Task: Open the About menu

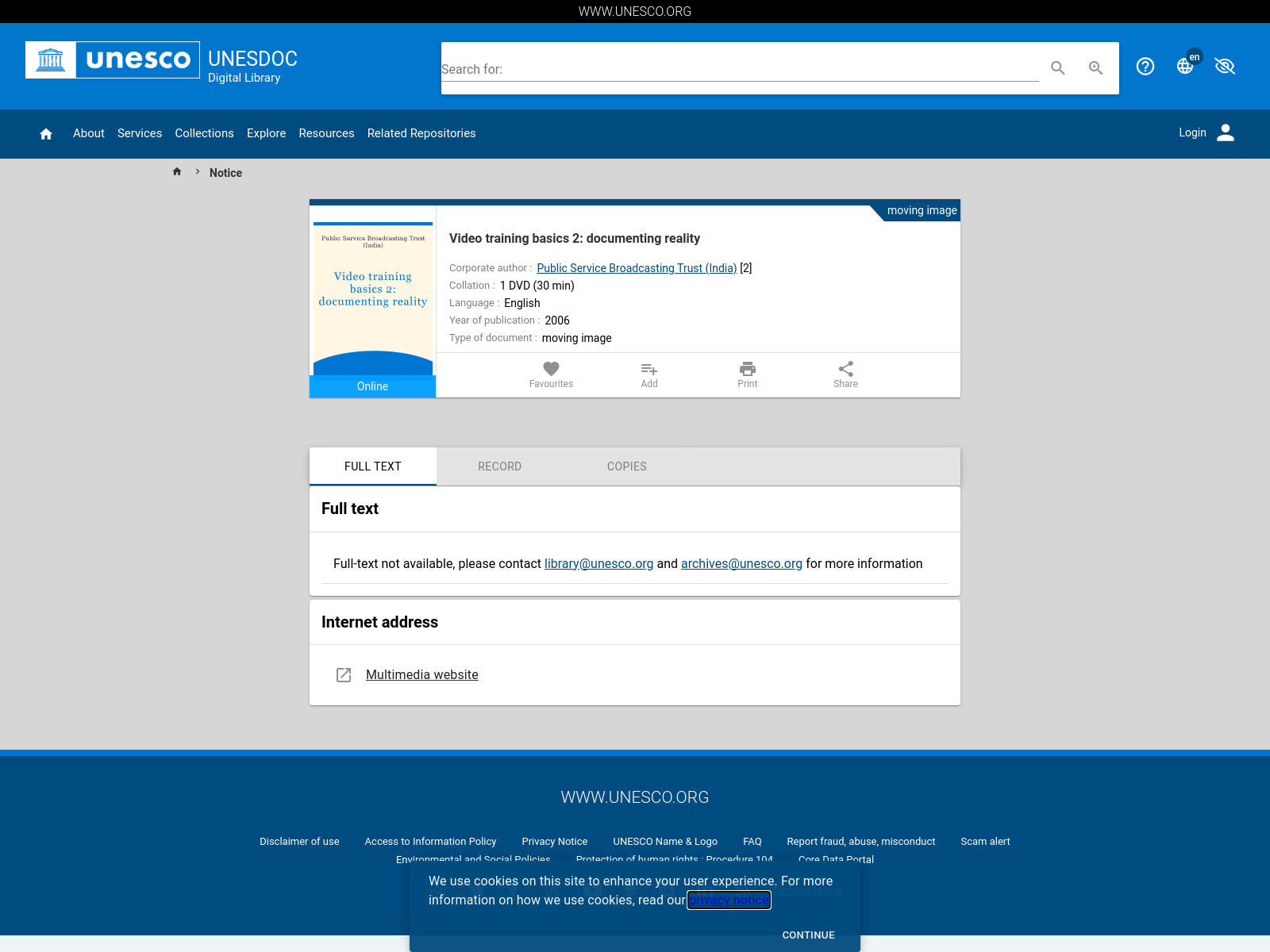Action: click(x=89, y=133)
